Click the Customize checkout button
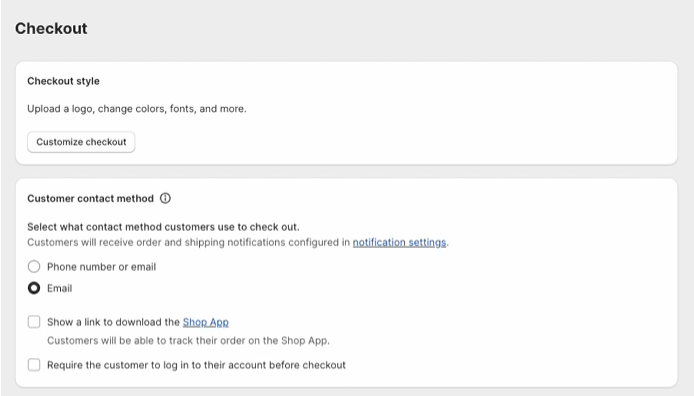694x396 pixels. pos(81,142)
